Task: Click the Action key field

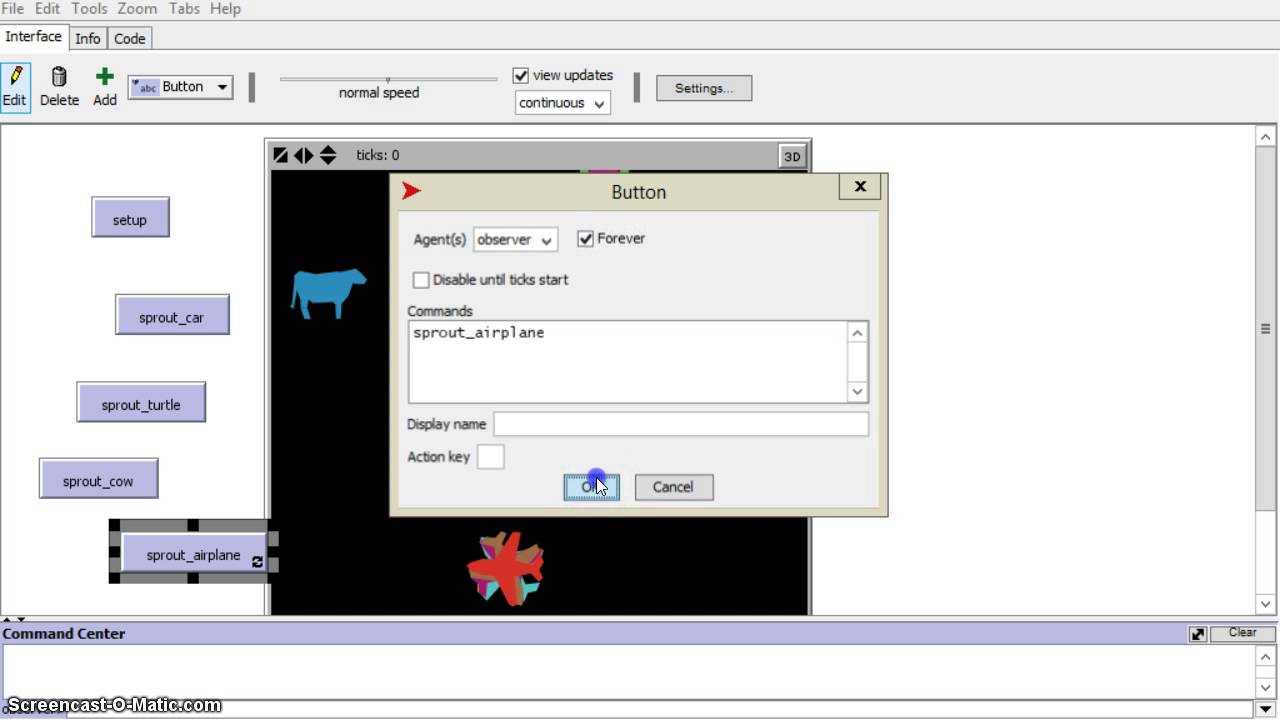Action: click(491, 457)
